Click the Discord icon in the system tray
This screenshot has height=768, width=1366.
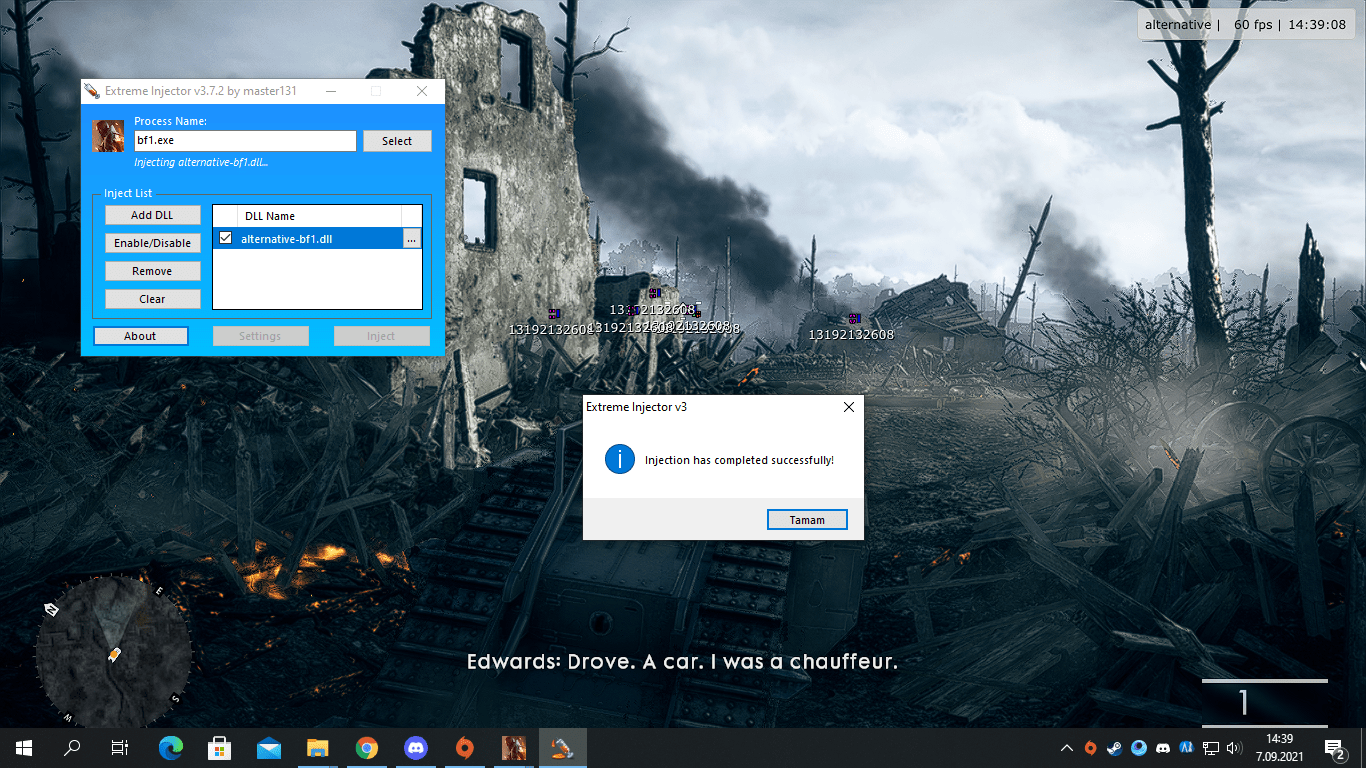[1163, 747]
